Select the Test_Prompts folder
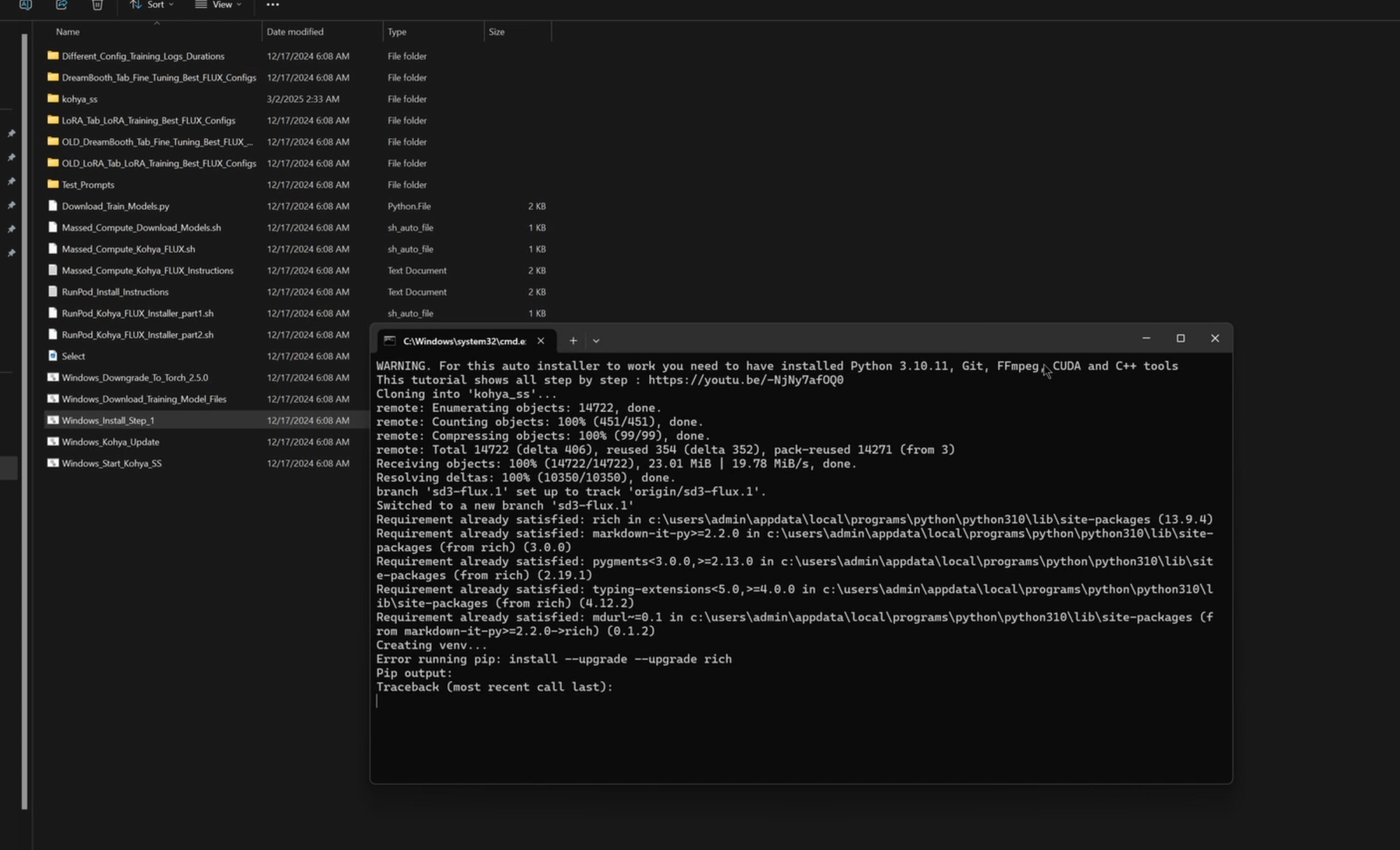The width and height of the screenshot is (1400, 850). (x=87, y=185)
